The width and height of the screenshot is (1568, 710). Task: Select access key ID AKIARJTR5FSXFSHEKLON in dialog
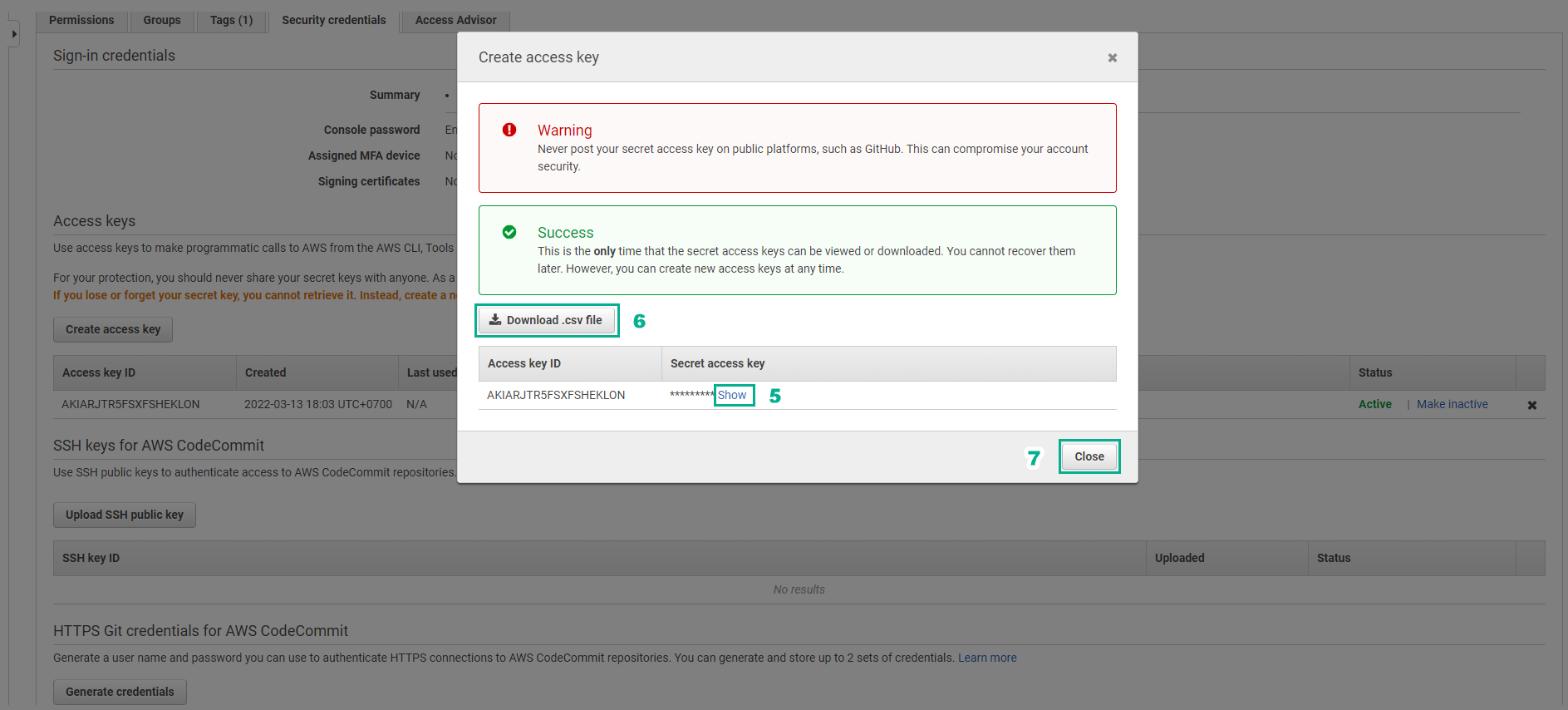(x=556, y=395)
